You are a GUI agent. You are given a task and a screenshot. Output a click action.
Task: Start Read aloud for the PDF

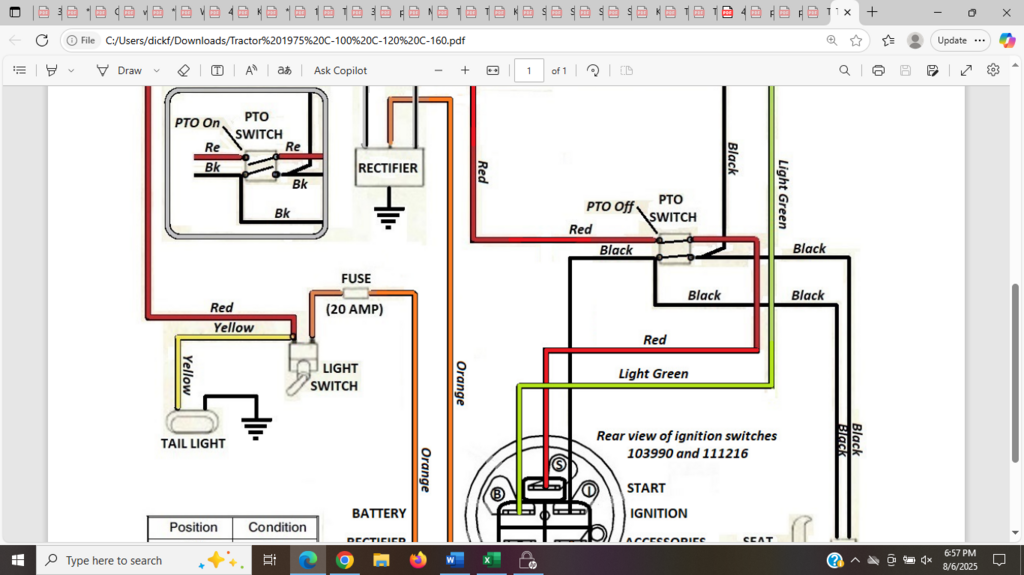(x=251, y=71)
